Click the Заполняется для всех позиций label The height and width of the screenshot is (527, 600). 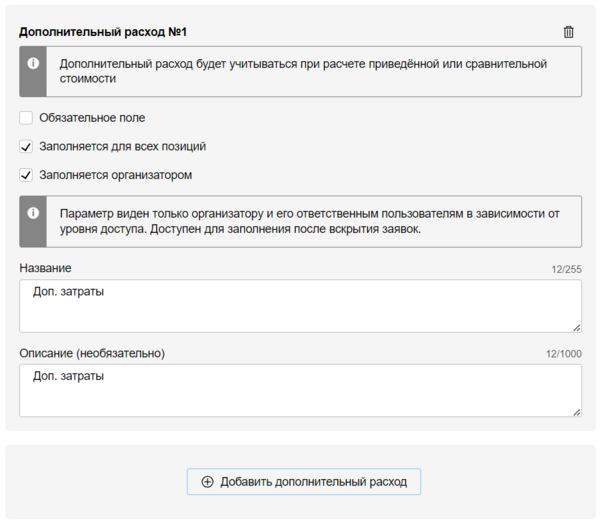point(122,146)
